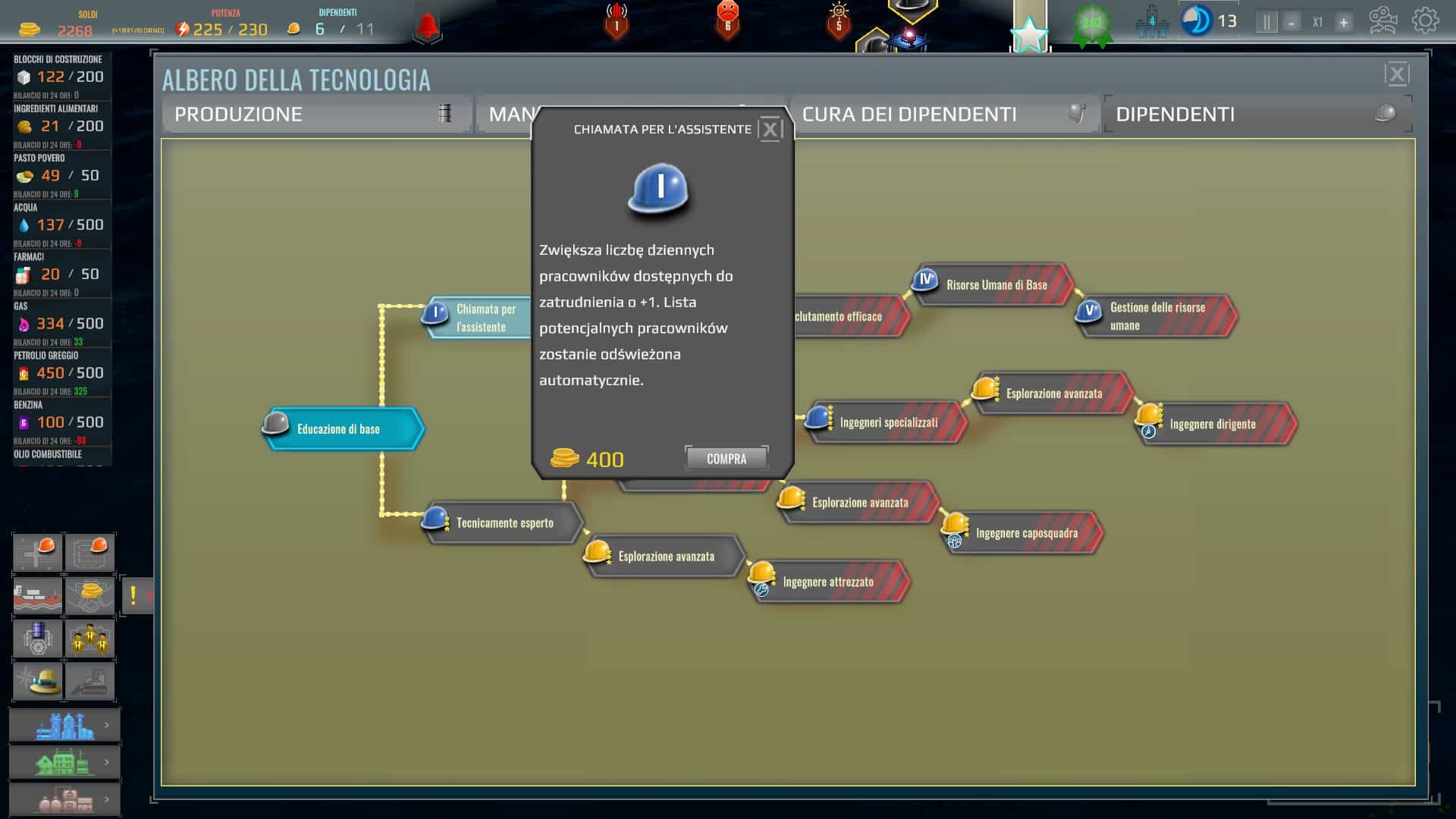Click the day-night moon clock icon

click(x=1197, y=20)
